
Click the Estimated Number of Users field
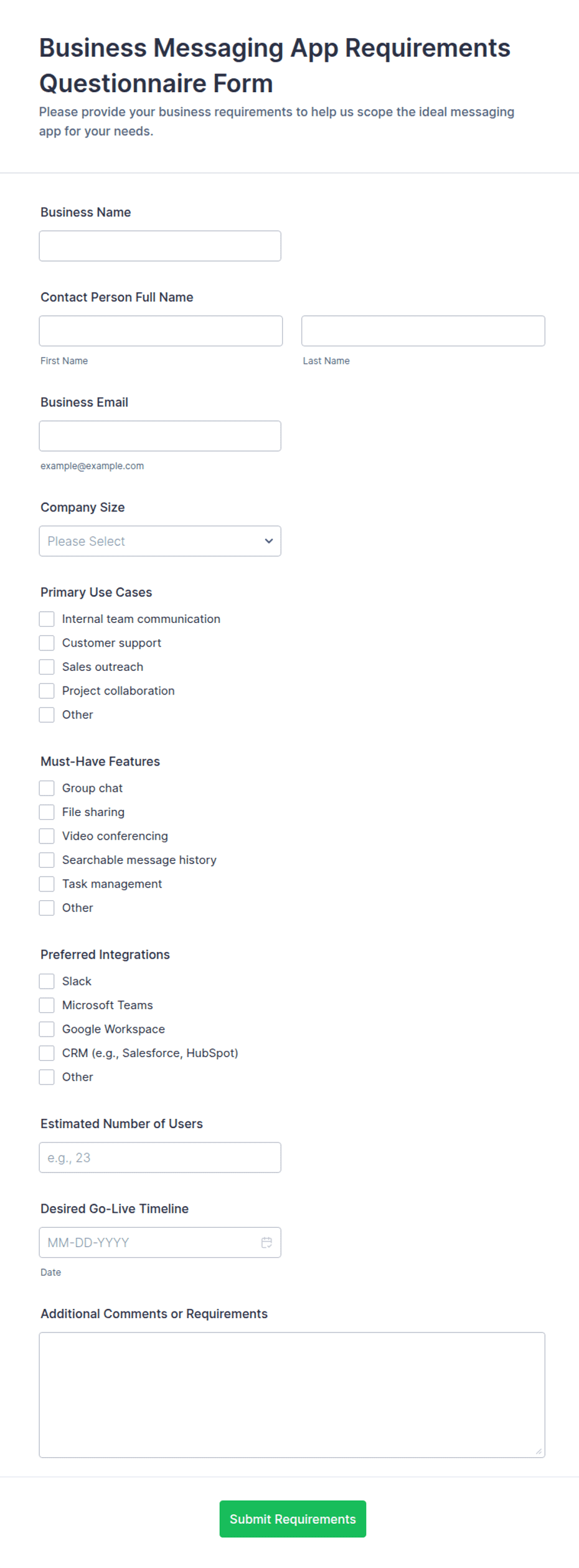pyautogui.click(x=160, y=1157)
